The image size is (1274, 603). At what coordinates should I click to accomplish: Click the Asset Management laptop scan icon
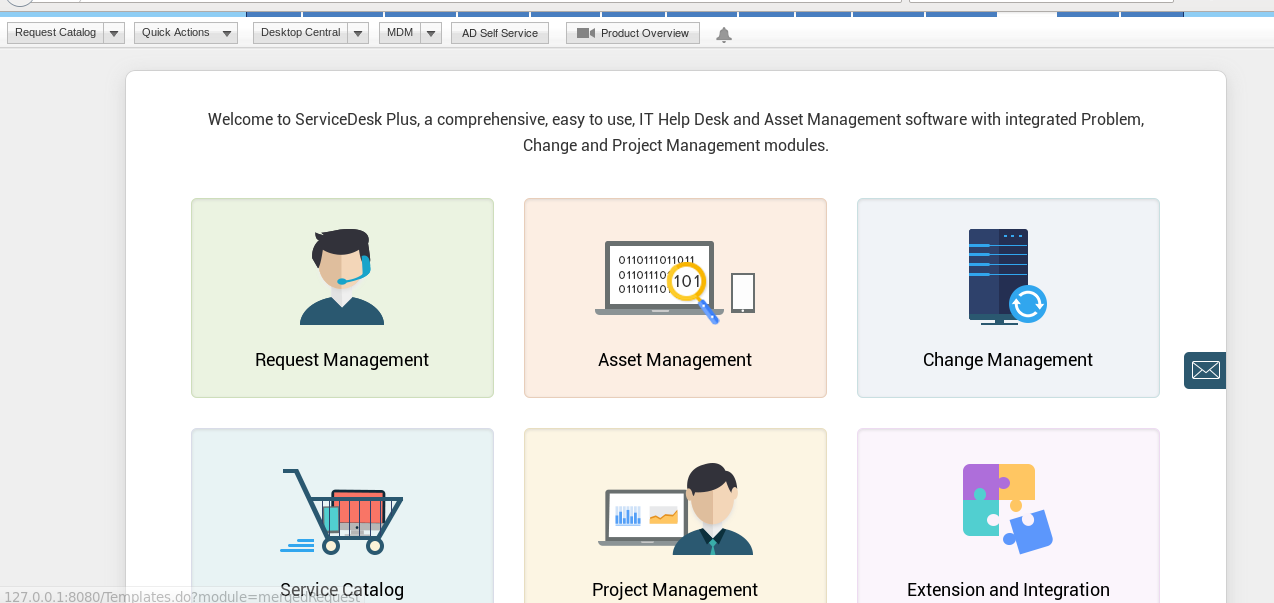(x=675, y=281)
